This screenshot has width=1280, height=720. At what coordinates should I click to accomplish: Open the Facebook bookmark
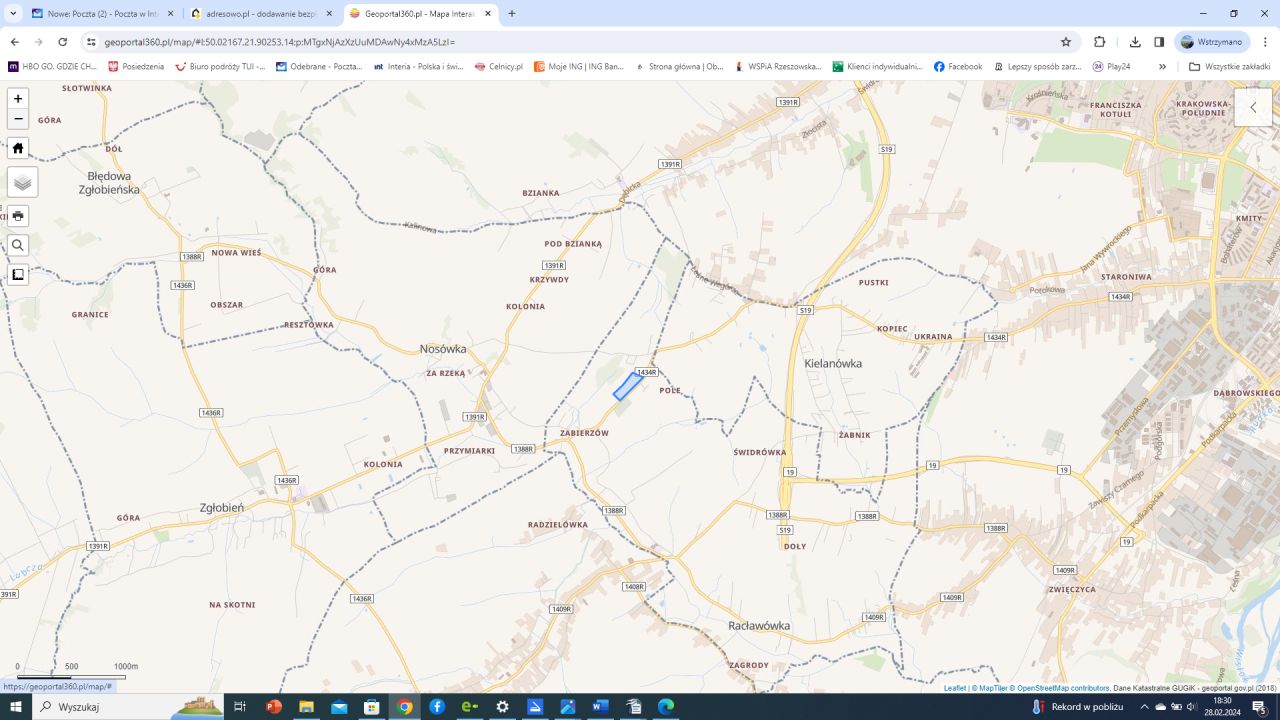(x=958, y=67)
